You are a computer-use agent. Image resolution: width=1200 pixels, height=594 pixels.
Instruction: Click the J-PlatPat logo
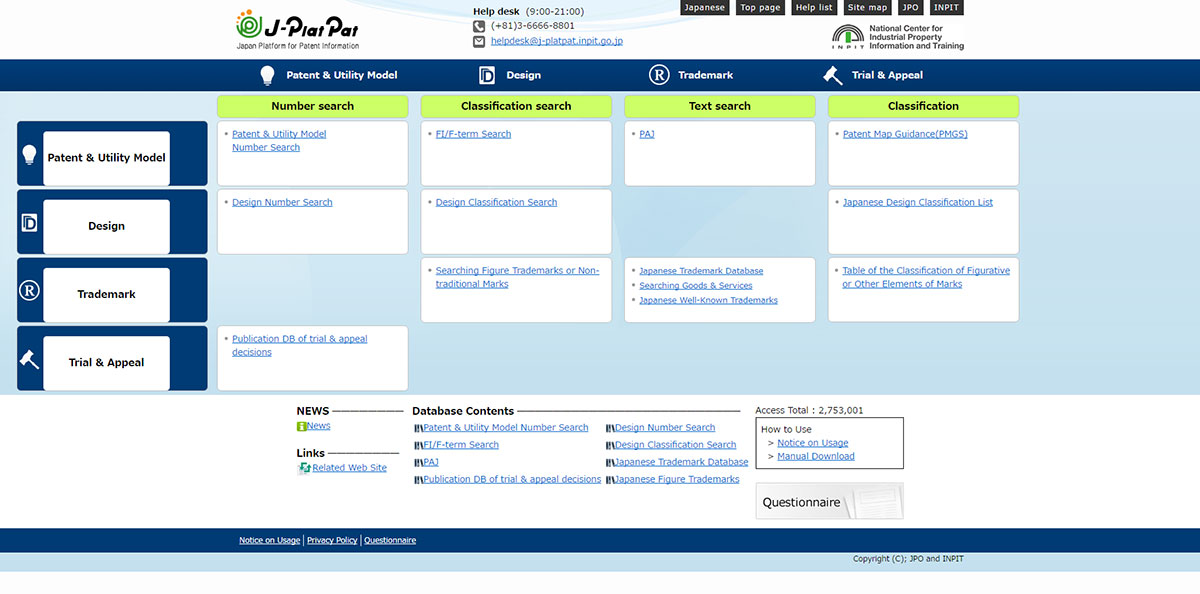298,29
